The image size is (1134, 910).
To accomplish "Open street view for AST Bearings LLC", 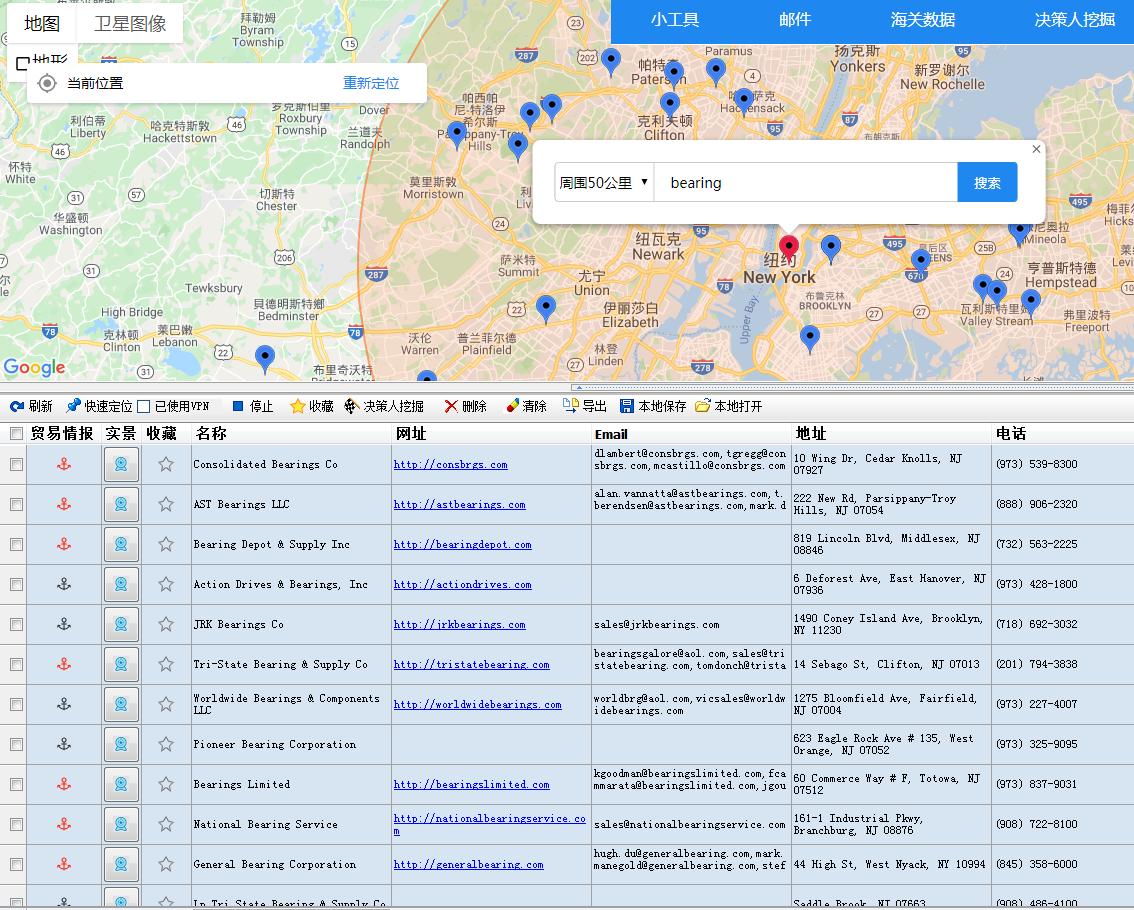I will pos(121,504).
